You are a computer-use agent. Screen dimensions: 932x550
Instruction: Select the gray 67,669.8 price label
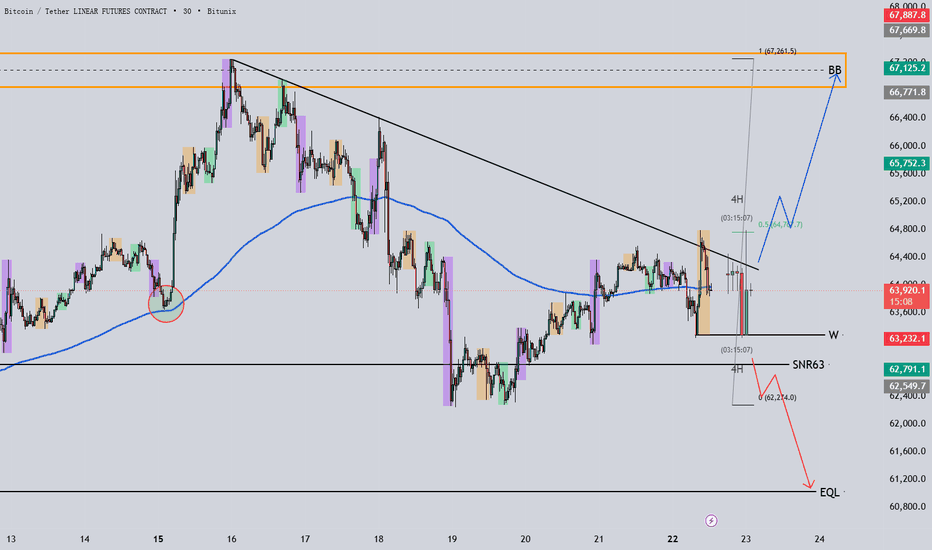point(906,30)
